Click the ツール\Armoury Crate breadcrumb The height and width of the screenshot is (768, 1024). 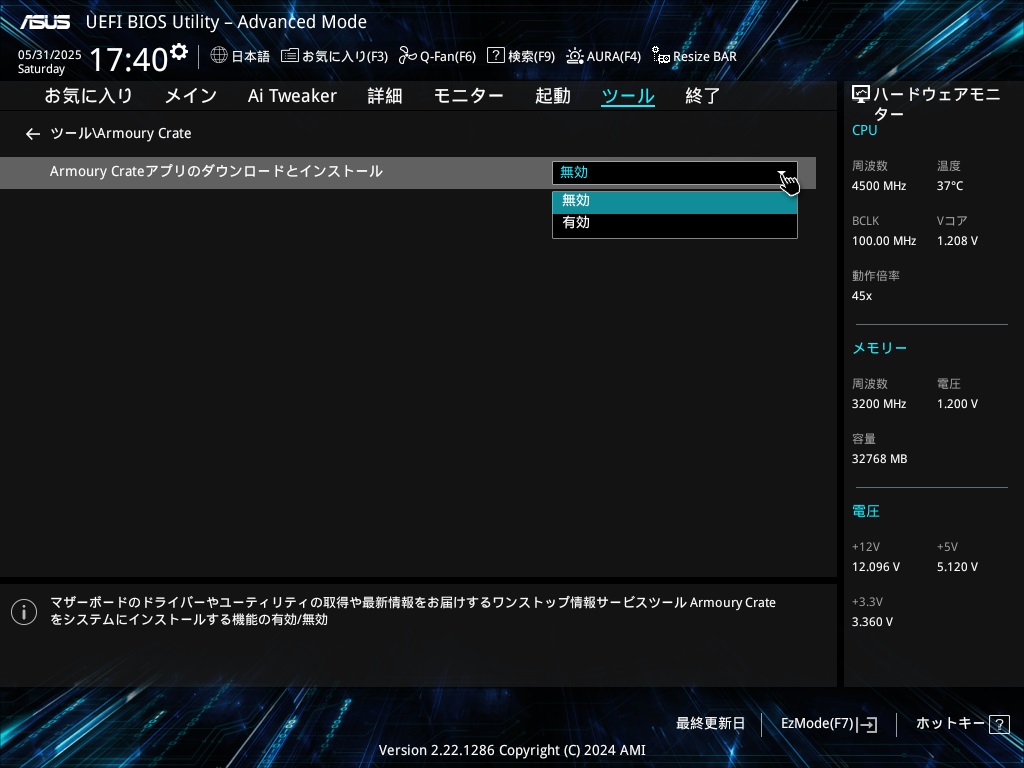[121, 133]
